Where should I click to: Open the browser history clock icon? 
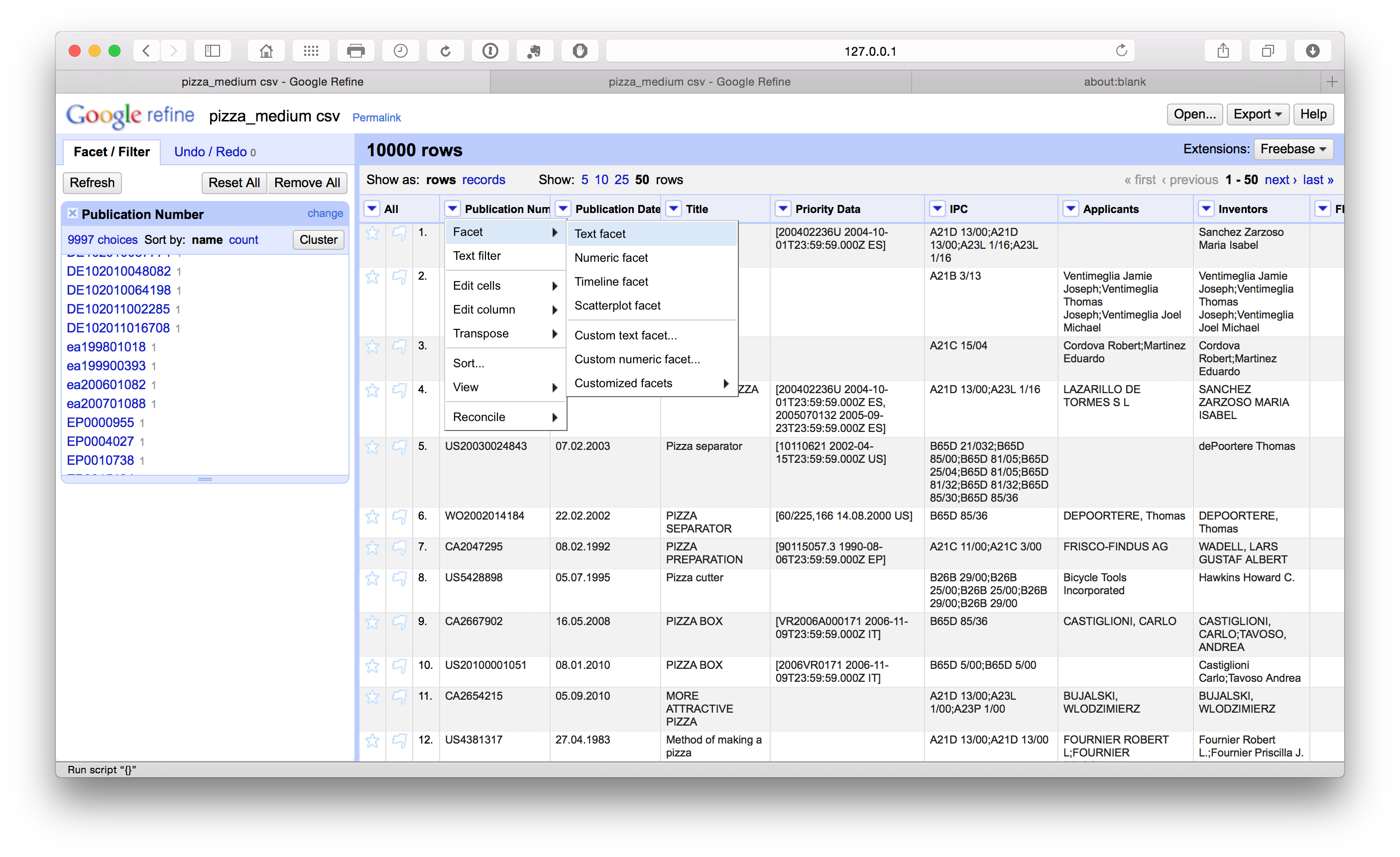tap(401, 51)
